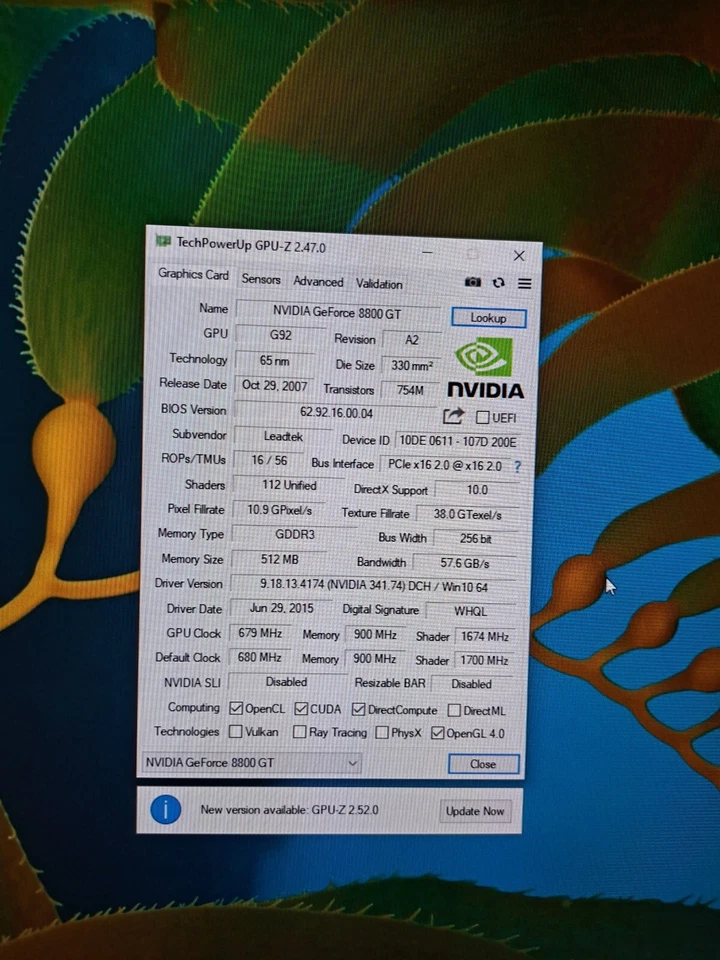The image size is (720, 960).
Task: Click the refresh icon in GPU-Z
Action: [x=498, y=282]
